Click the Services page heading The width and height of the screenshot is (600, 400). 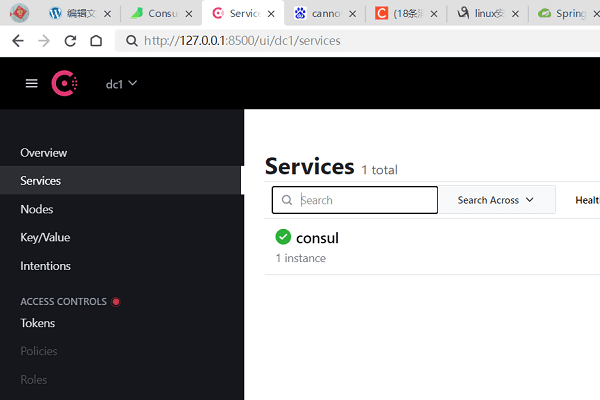(x=310, y=167)
